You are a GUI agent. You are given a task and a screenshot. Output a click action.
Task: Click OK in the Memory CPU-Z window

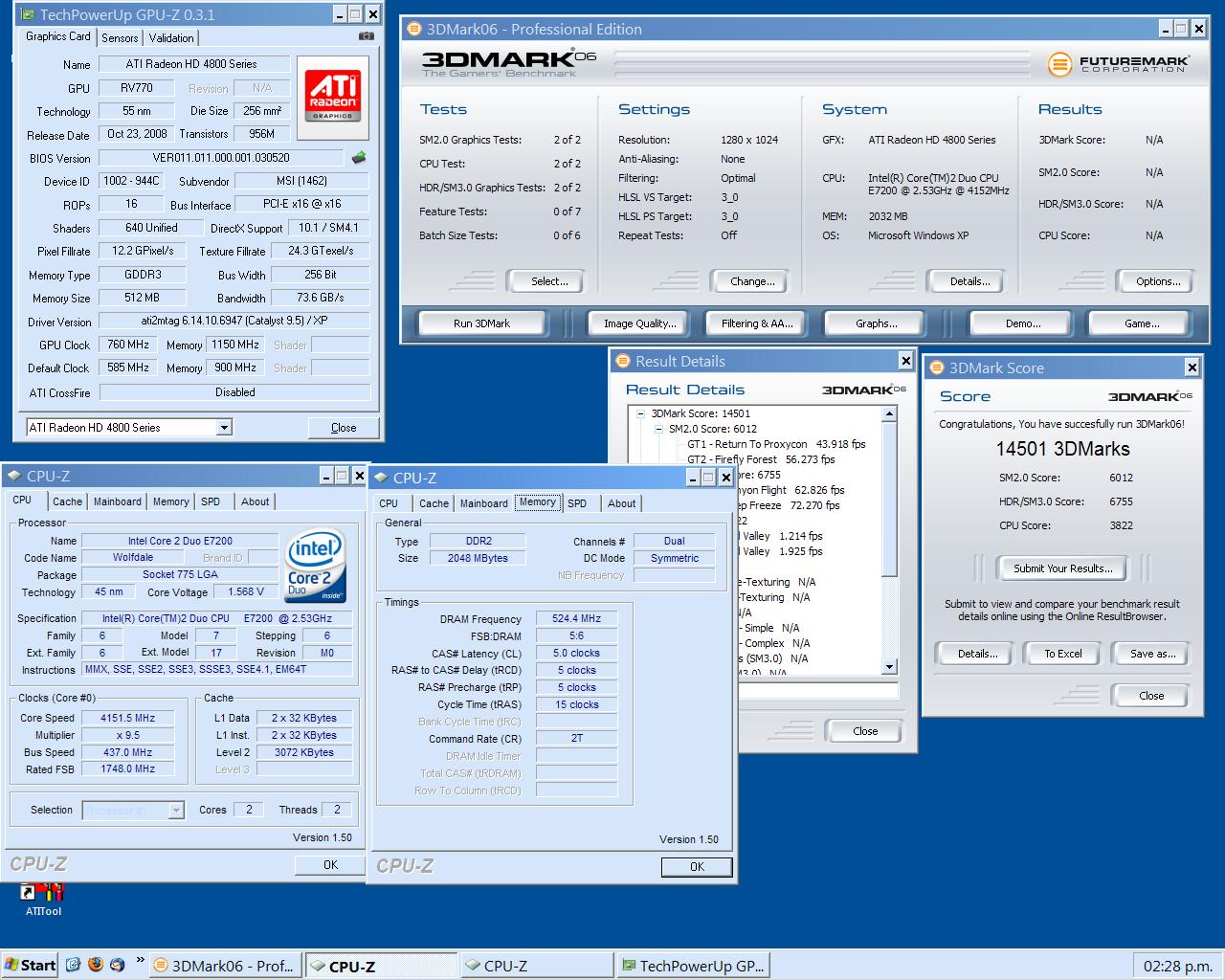coord(697,867)
